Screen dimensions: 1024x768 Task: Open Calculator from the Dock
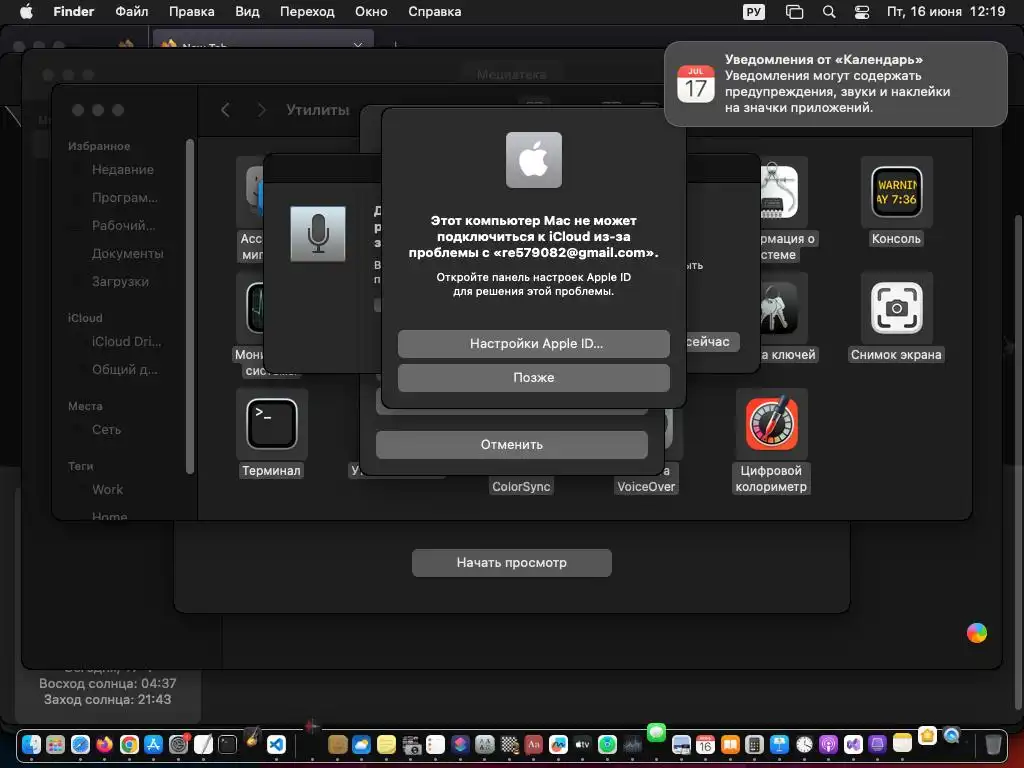point(754,744)
